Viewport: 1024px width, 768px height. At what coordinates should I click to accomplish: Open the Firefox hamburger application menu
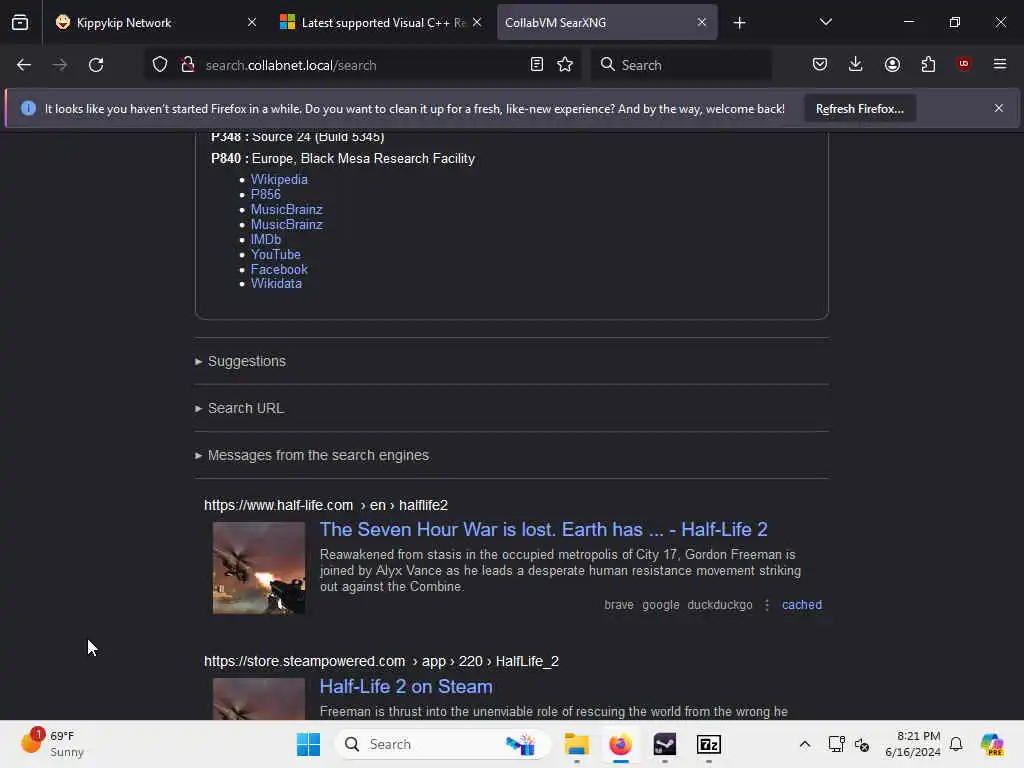coord(999,64)
